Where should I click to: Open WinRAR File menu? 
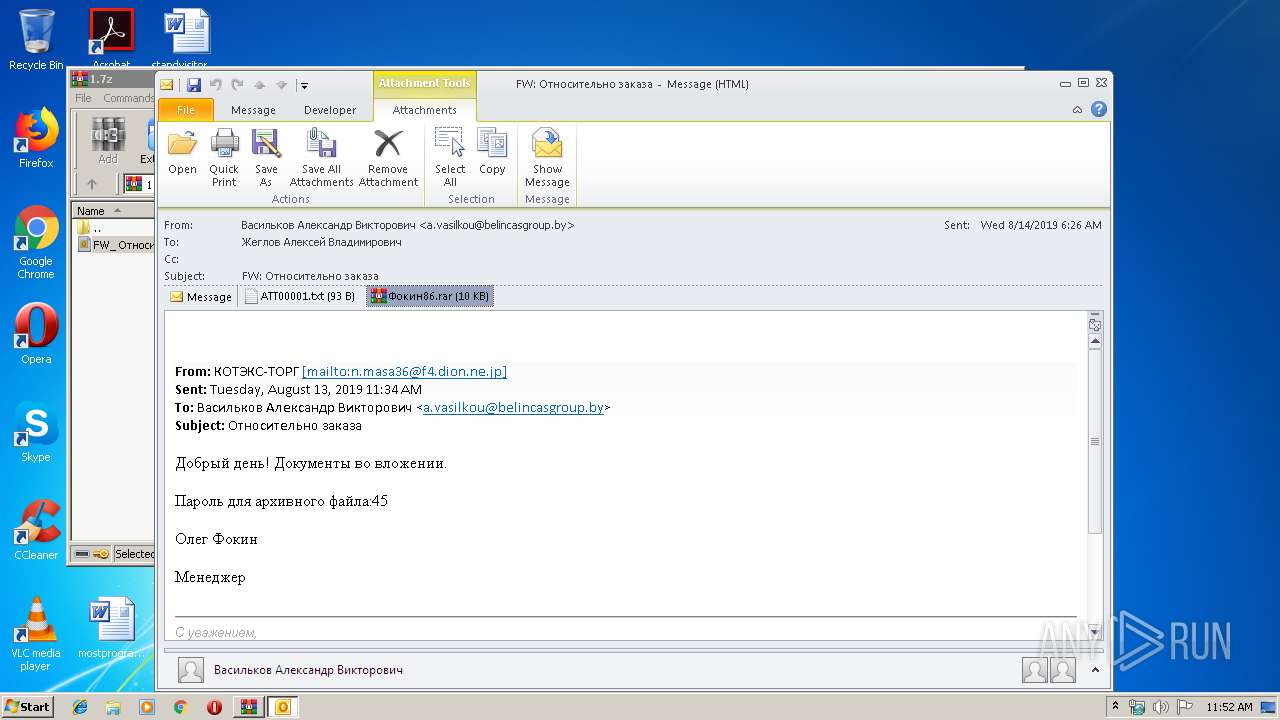83,98
